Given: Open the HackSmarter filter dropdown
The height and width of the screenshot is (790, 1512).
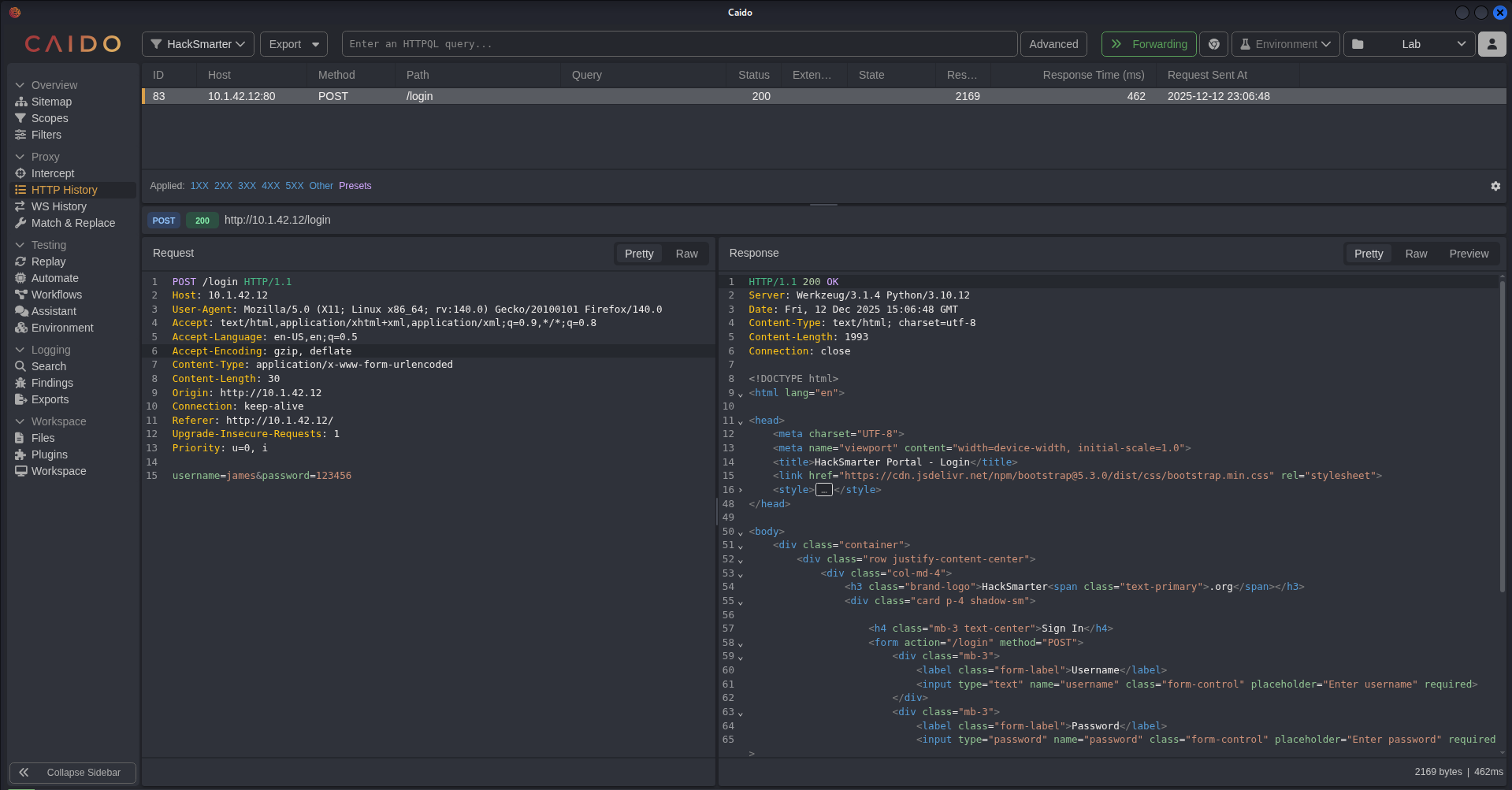Looking at the screenshot, I should (198, 44).
